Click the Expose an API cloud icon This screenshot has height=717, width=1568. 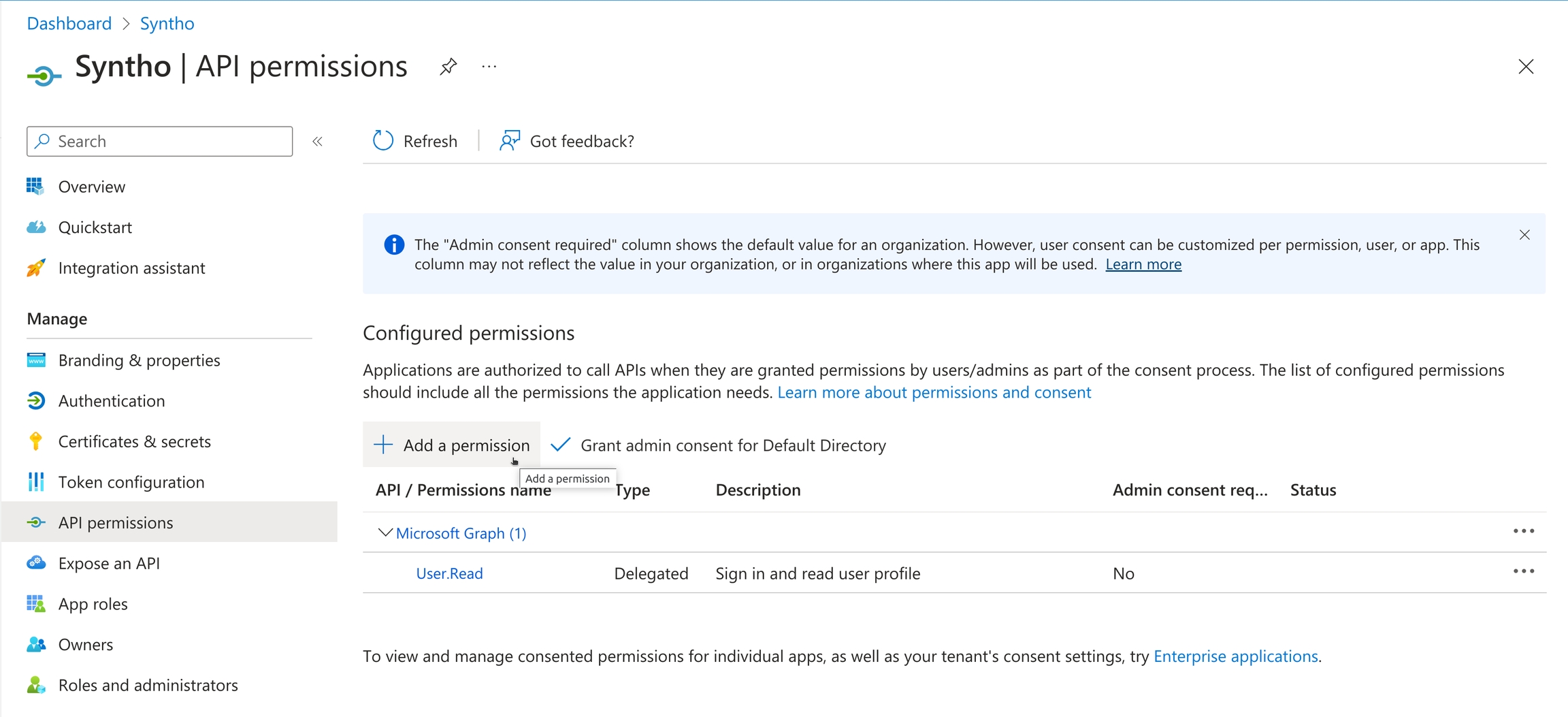tap(36, 563)
